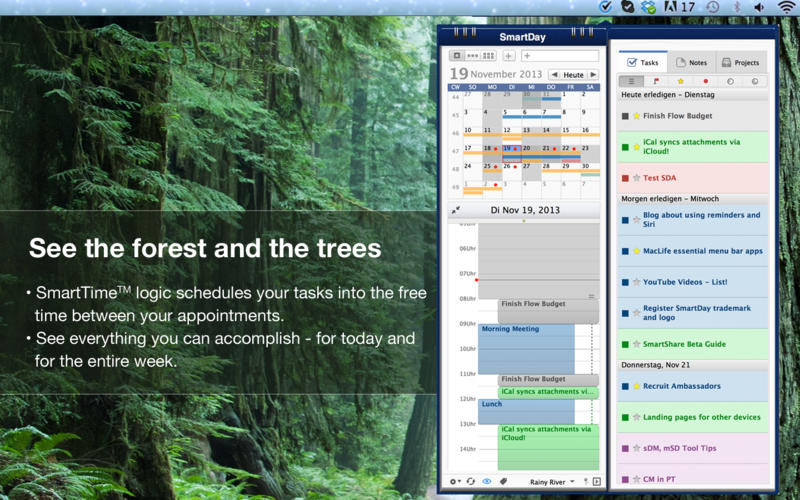Image resolution: width=800 pixels, height=500 pixels.
Task: Switch to the Projects tab
Action: tap(740, 63)
